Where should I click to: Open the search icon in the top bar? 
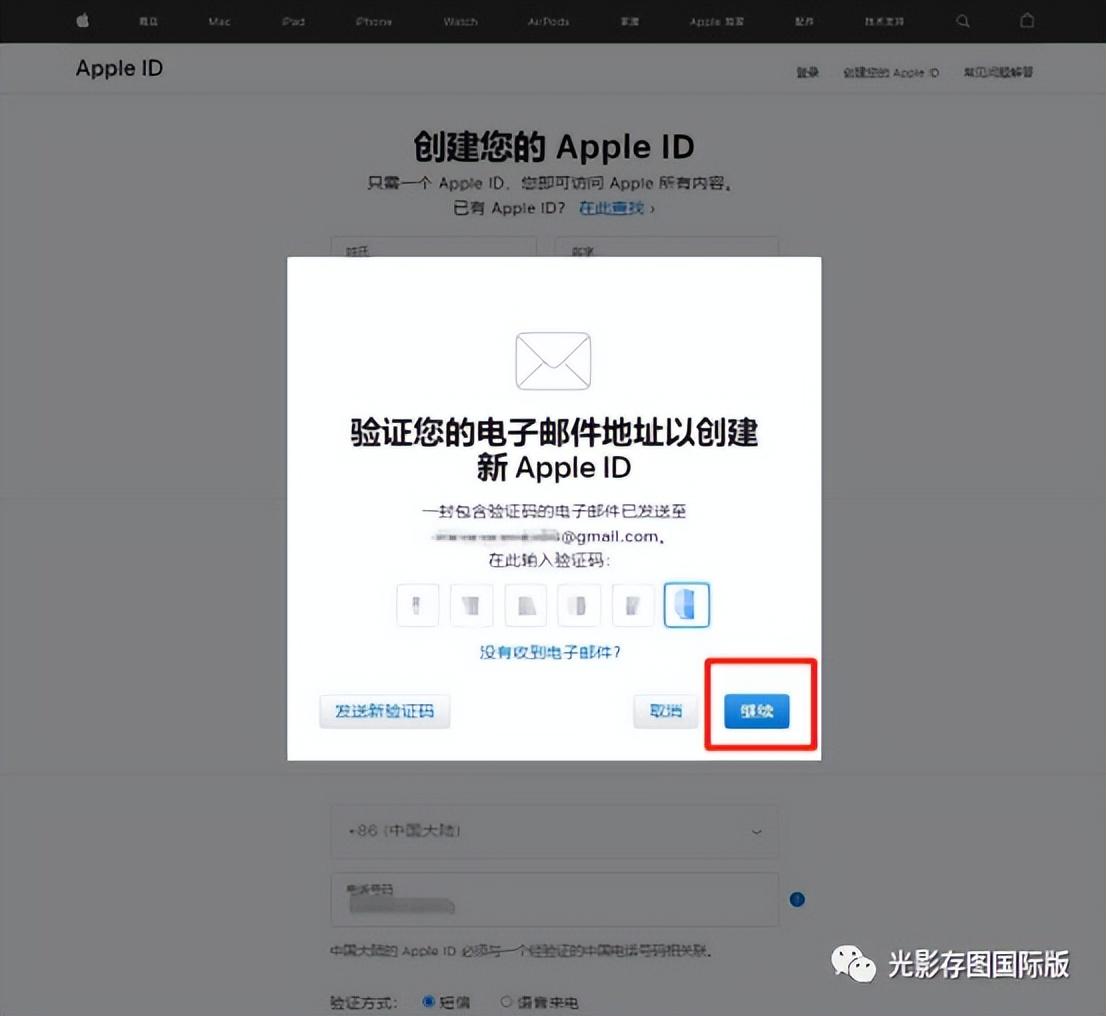coord(963,21)
